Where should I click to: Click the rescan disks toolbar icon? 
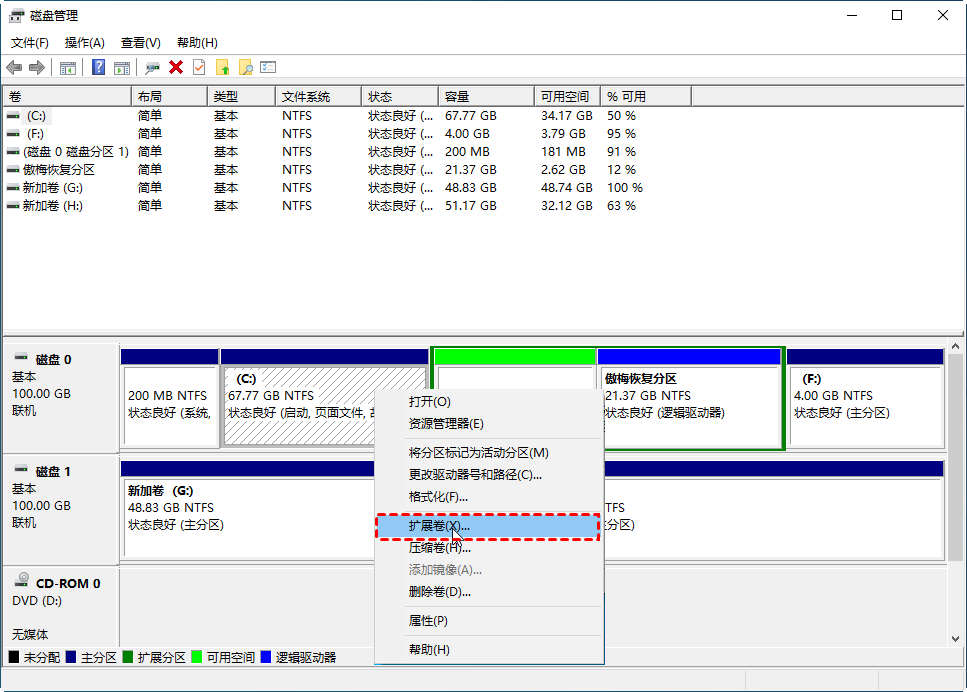[152, 67]
